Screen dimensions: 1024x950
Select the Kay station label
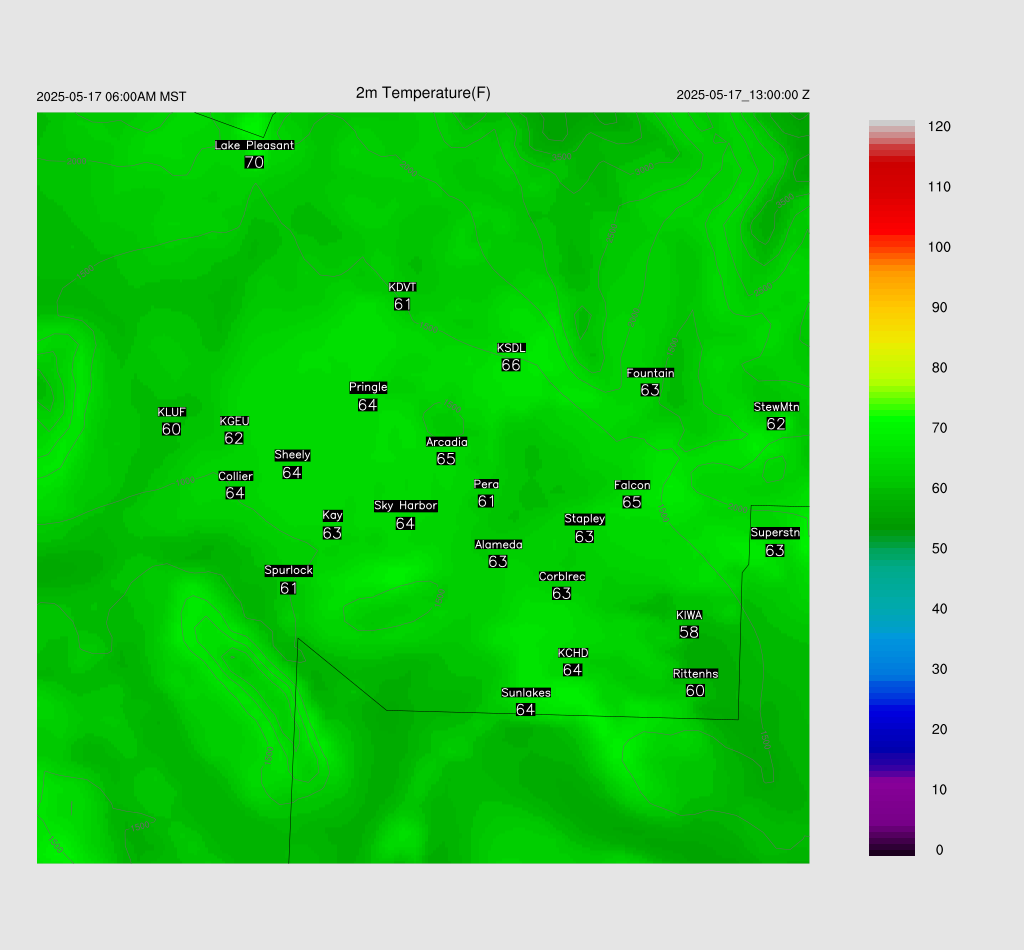click(x=332, y=516)
